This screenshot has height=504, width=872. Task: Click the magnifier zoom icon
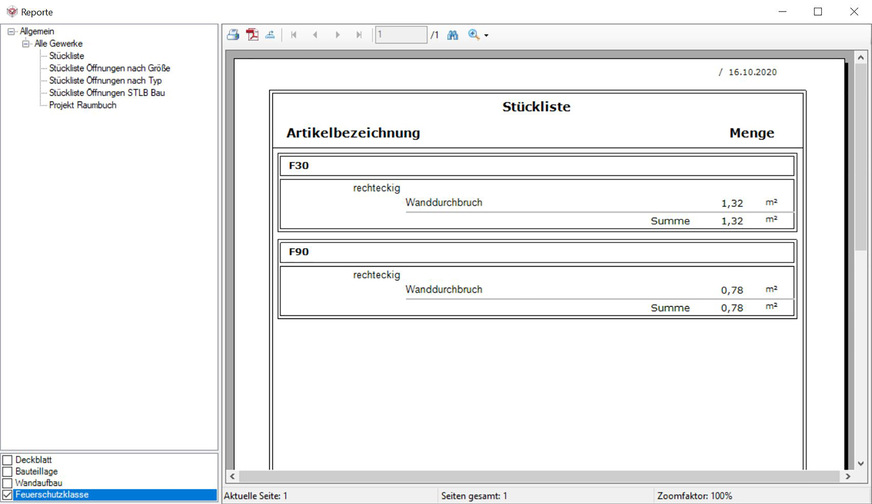click(x=473, y=35)
